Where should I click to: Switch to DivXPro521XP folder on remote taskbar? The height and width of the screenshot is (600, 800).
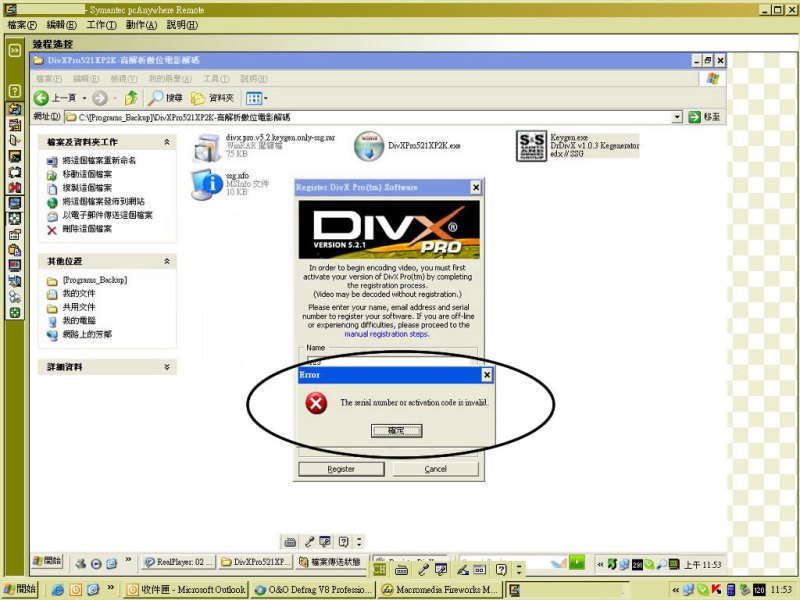(x=256, y=562)
